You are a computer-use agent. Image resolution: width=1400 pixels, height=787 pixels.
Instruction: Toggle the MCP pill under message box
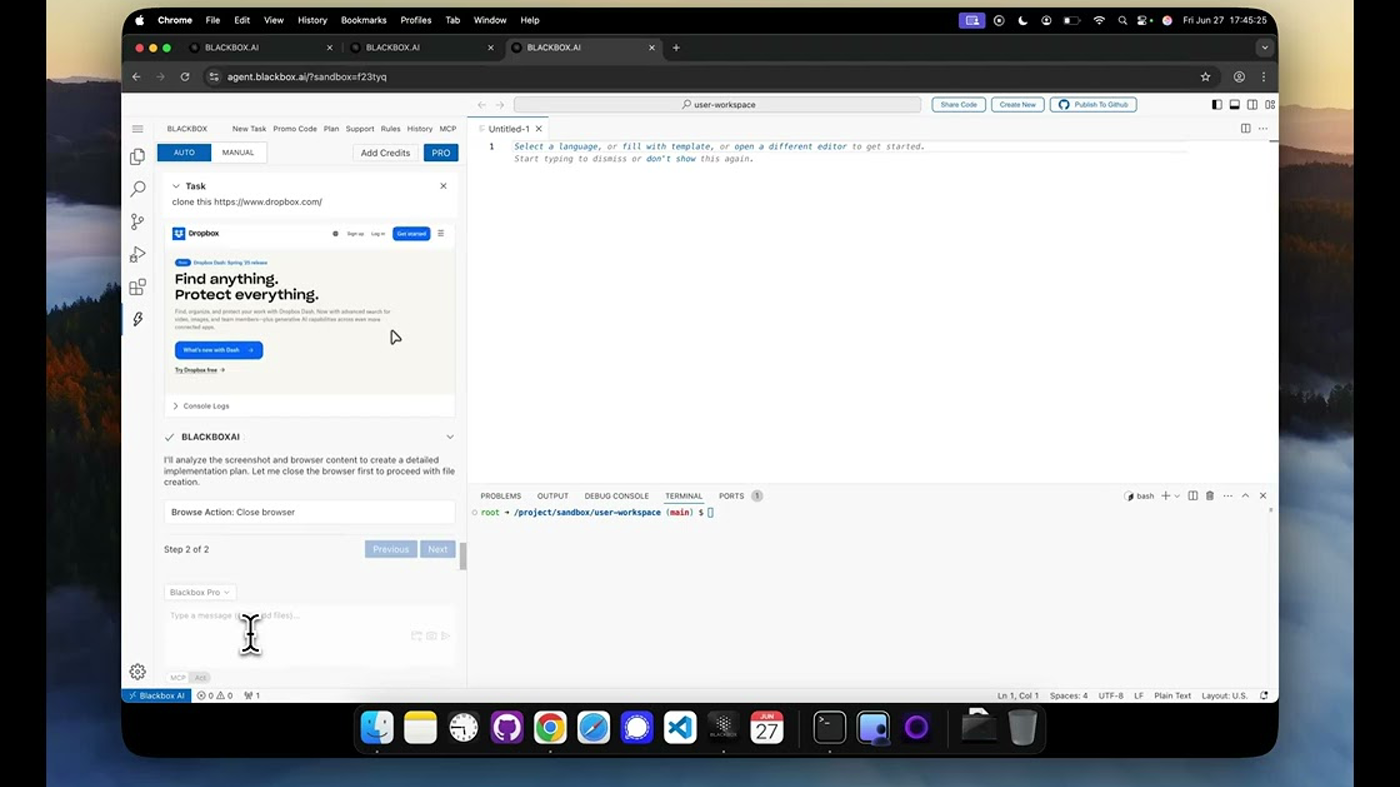tap(177, 678)
